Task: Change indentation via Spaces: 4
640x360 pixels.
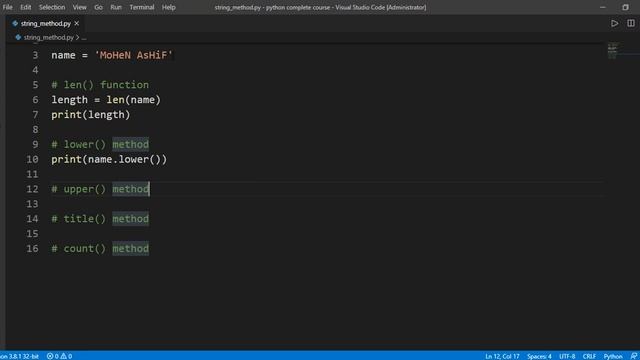Action: pyautogui.click(x=539, y=356)
